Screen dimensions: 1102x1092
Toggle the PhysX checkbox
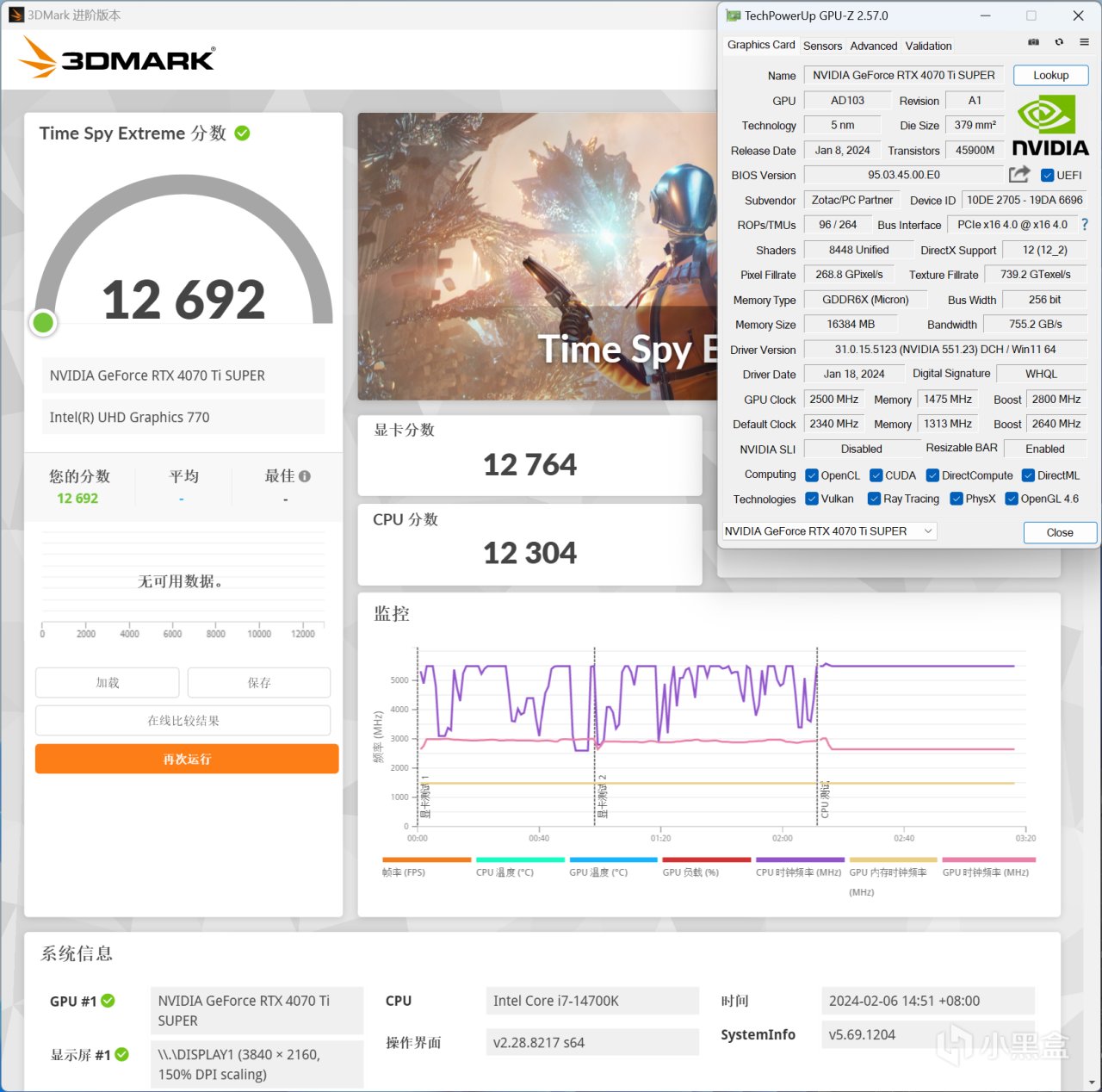click(x=957, y=499)
